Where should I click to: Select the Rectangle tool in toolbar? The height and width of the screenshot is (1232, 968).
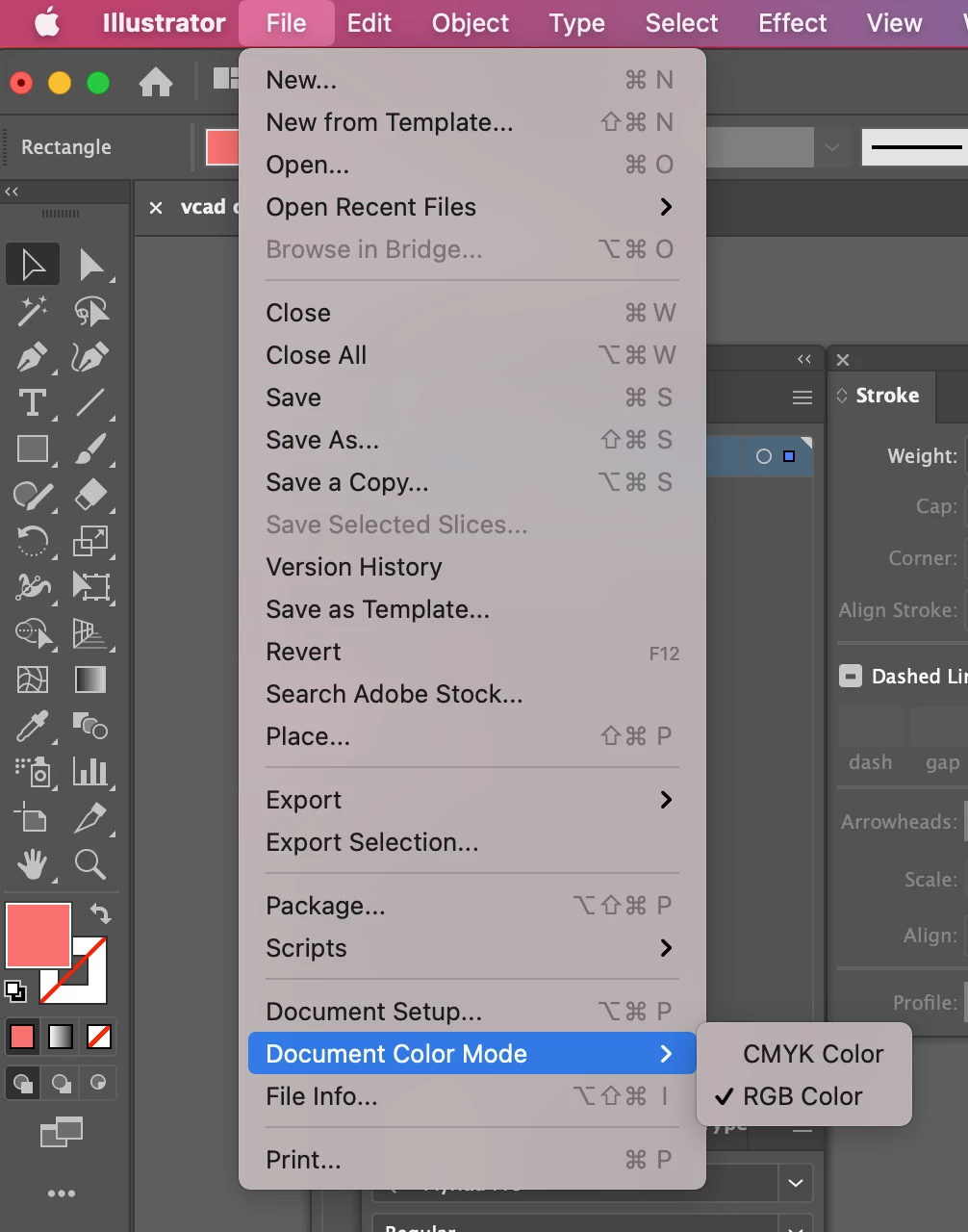click(33, 449)
